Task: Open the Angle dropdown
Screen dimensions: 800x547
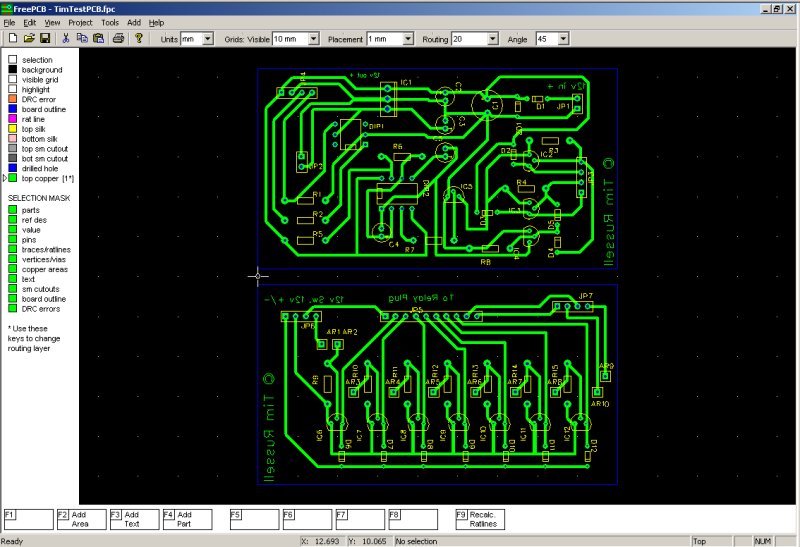Action: pos(563,39)
